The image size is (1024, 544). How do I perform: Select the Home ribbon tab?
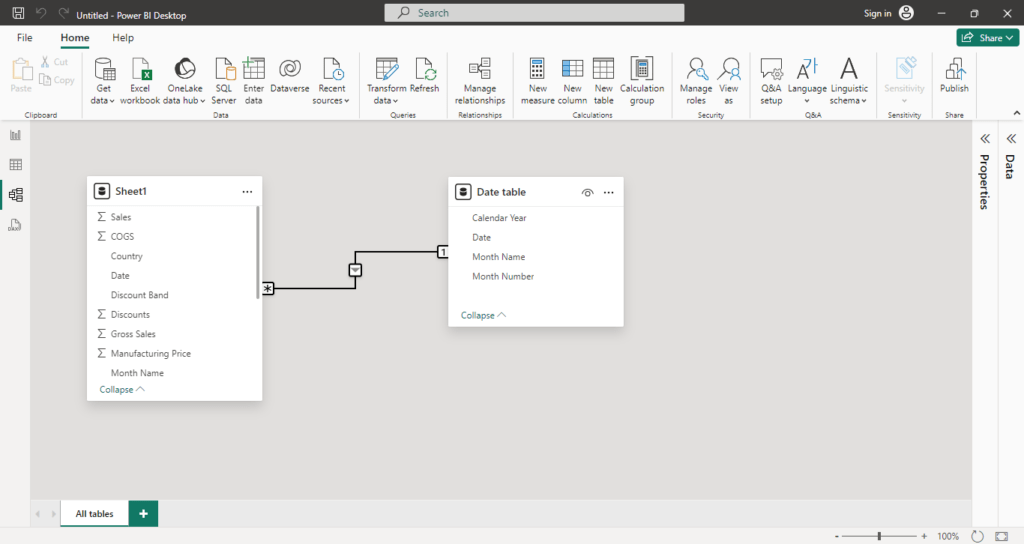75,38
